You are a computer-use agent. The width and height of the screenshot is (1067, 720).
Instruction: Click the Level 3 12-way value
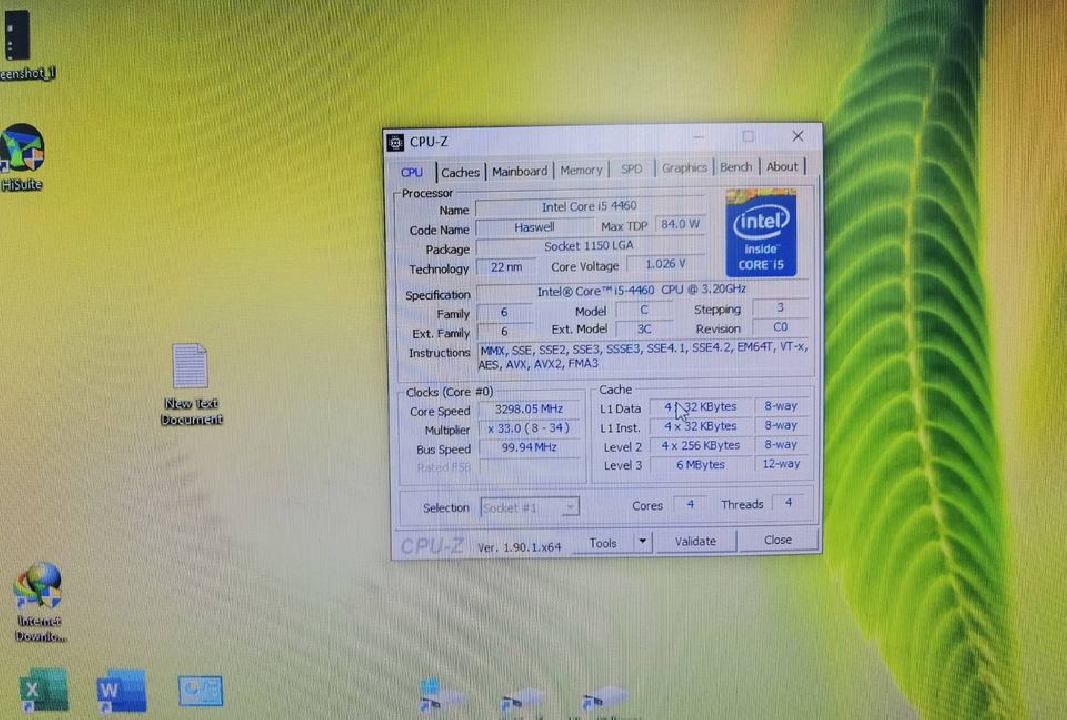[x=781, y=463]
